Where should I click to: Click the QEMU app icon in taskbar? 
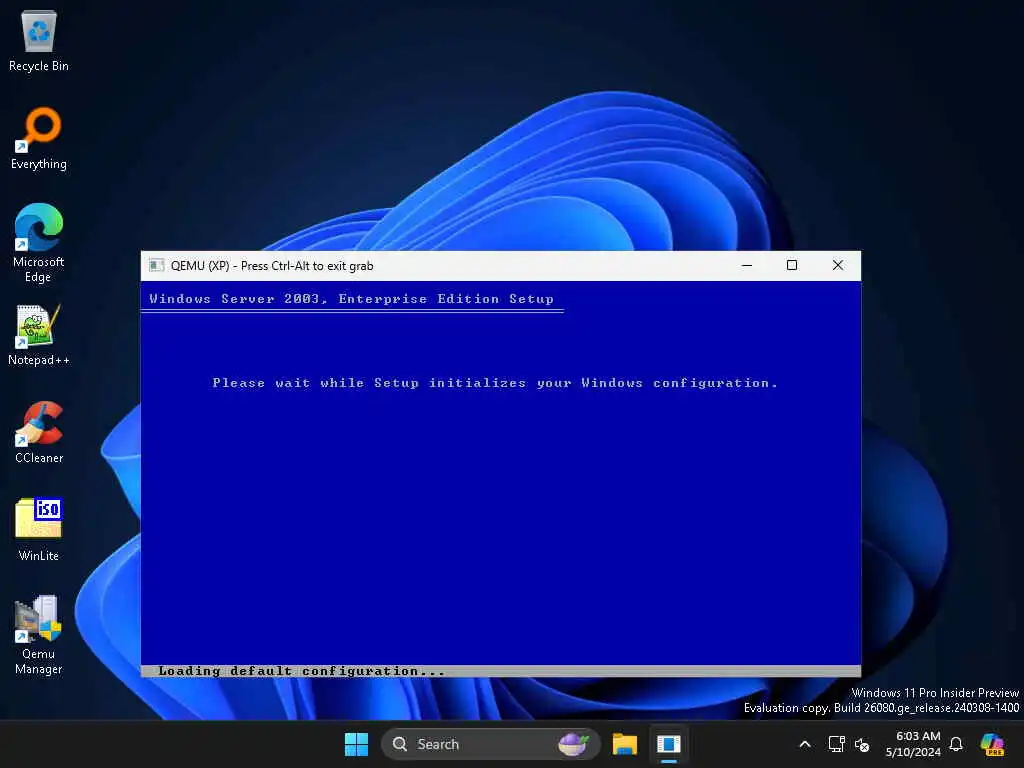669,744
